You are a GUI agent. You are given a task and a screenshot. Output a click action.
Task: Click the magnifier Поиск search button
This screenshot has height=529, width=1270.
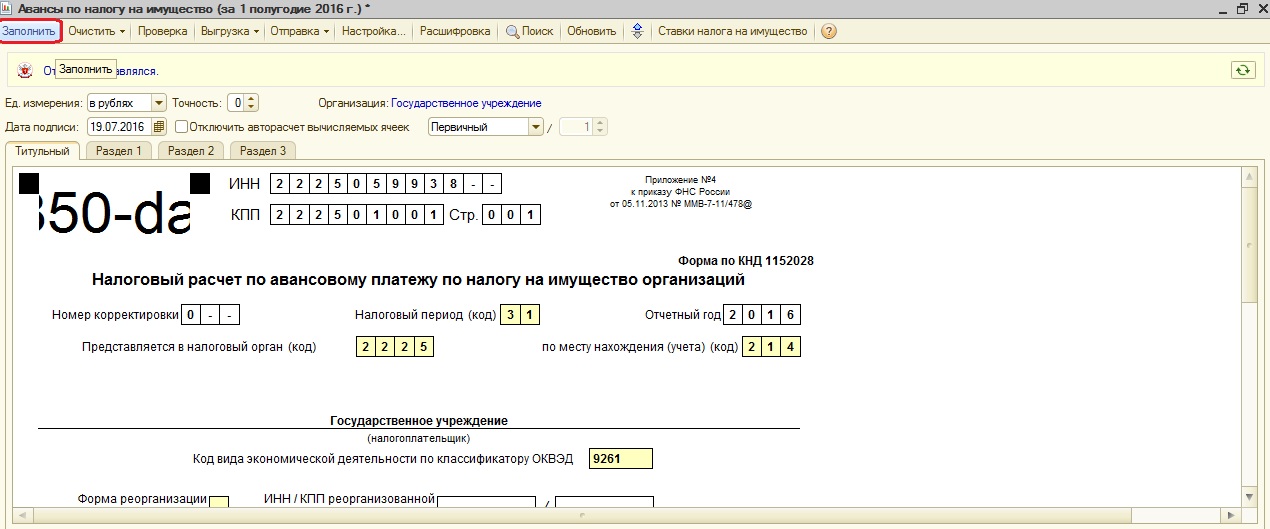coord(529,31)
